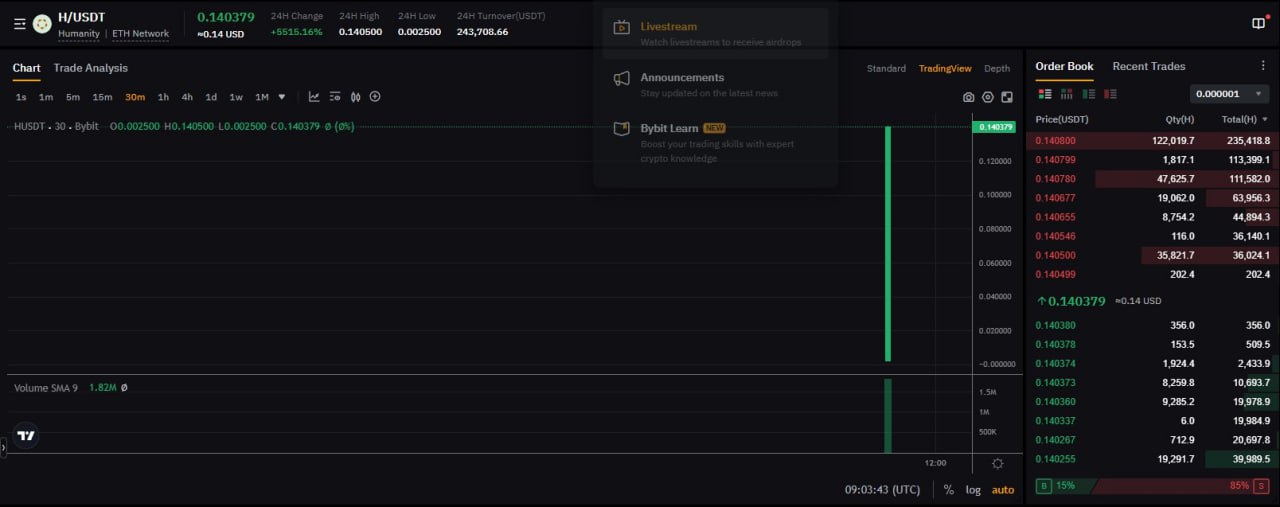Click the TradingView logo on chart
Viewport: 1280px width, 507px height.
[26, 435]
